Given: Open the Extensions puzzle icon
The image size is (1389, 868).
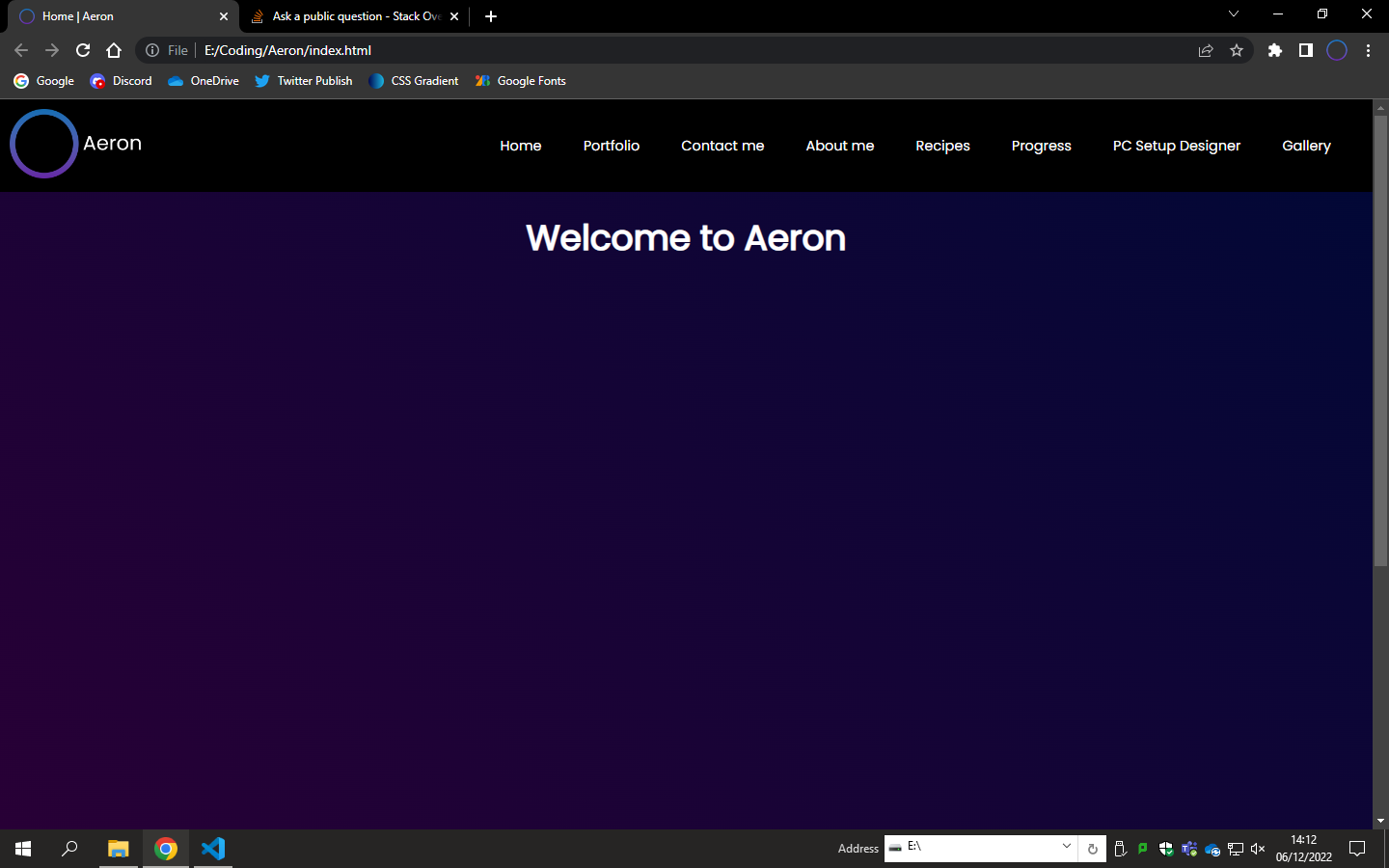Looking at the screenshot, I should click(1275, 50).
